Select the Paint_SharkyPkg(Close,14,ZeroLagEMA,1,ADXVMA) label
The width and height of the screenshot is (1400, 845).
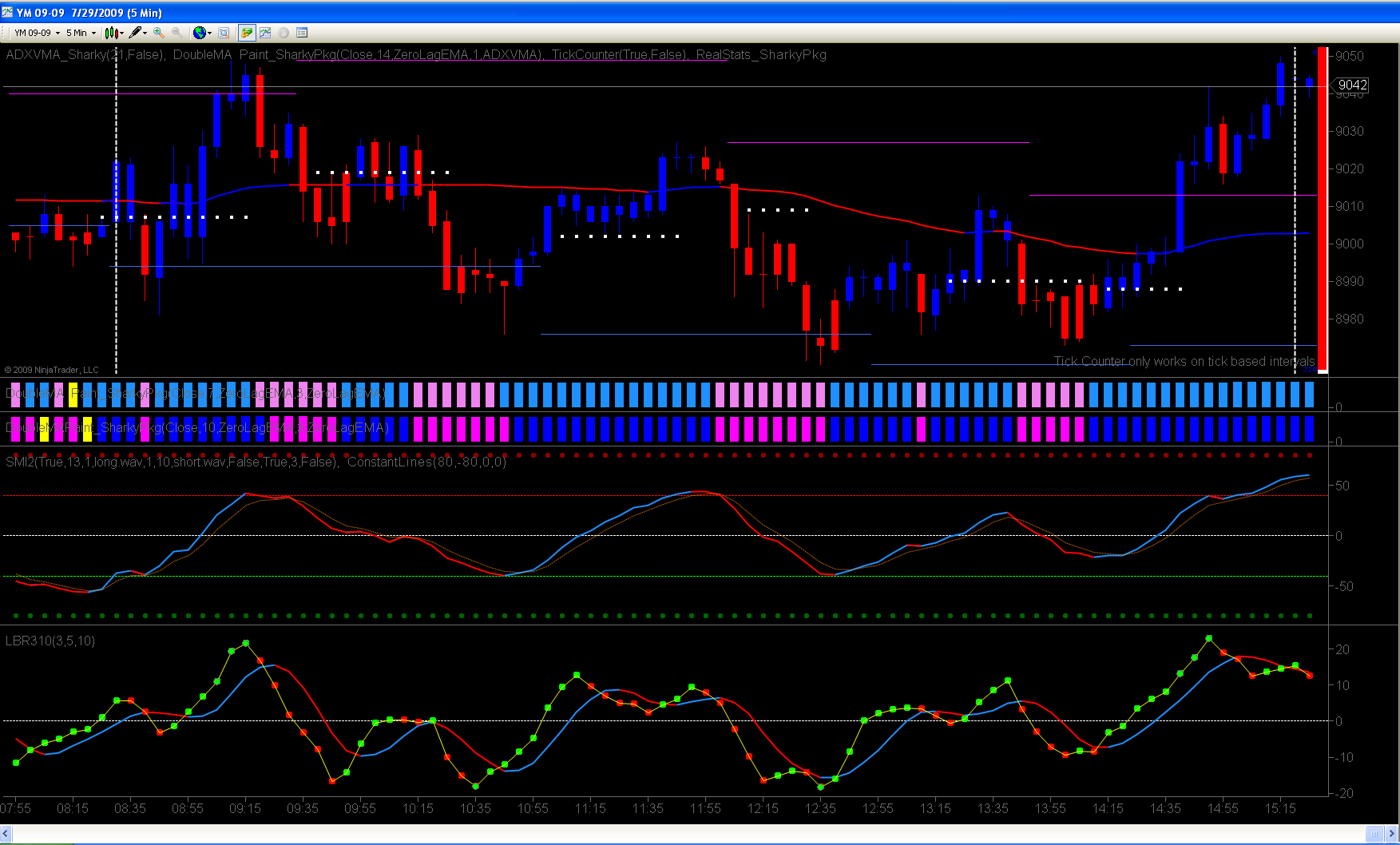tap(391, 54)
